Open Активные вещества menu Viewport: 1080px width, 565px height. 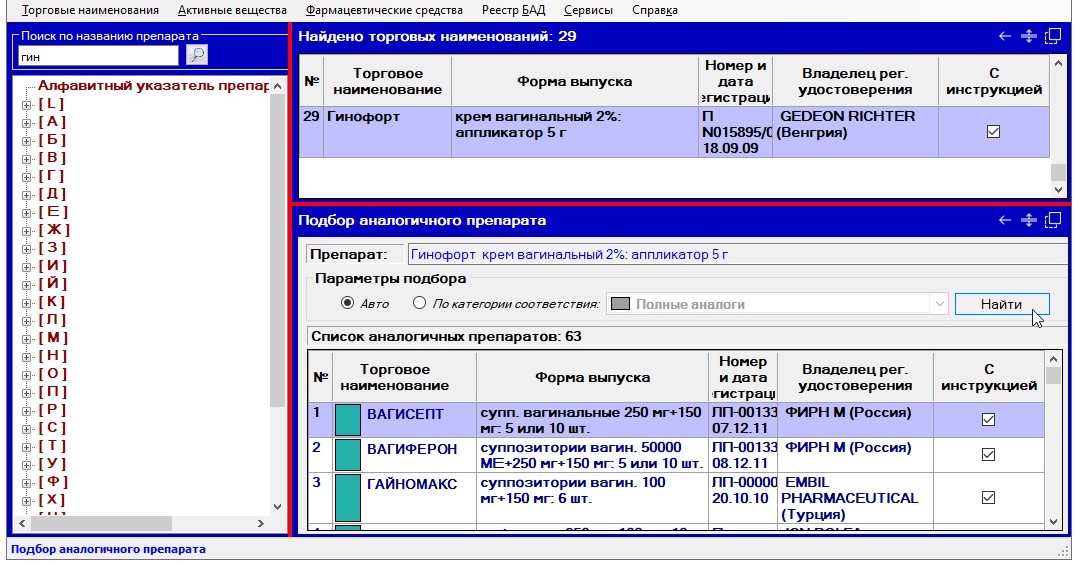click(232, 10)
